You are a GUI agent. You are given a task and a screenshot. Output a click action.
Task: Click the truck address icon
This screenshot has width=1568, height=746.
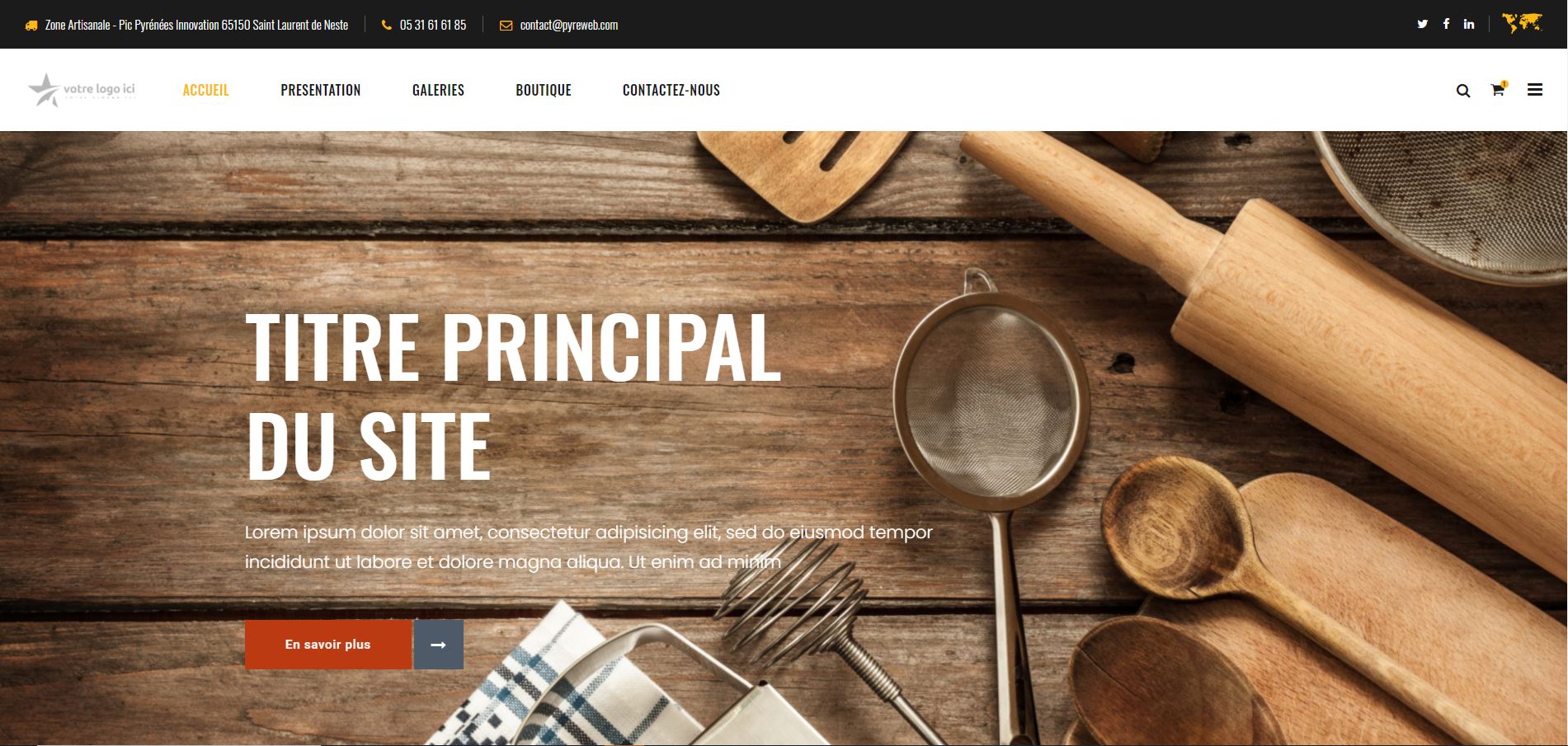pyautogui.click(x=31, y=26)
